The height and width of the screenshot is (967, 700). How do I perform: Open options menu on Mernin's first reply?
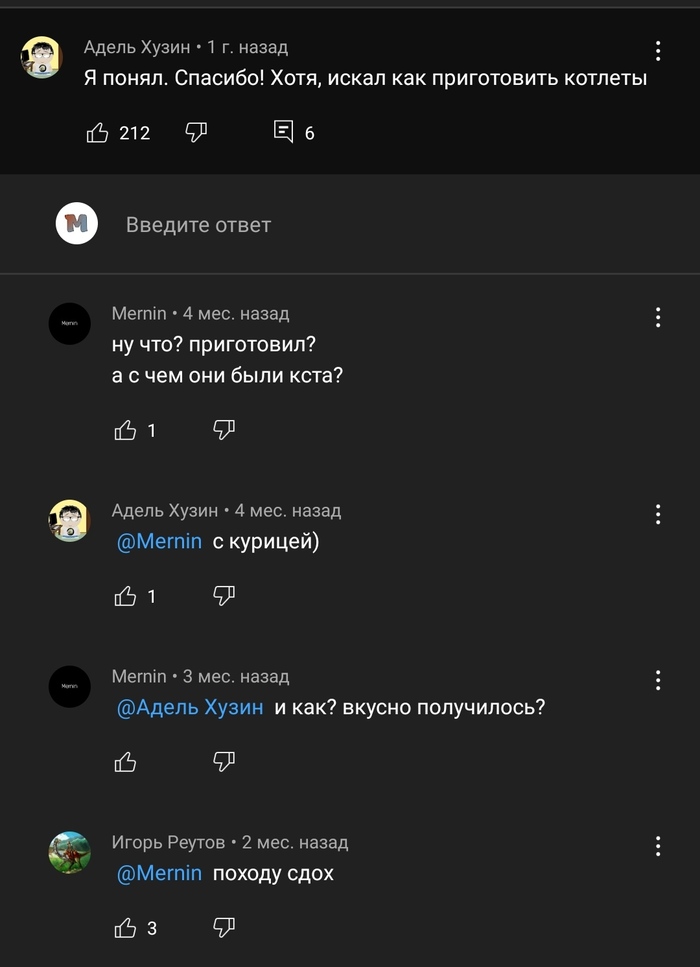657,318
